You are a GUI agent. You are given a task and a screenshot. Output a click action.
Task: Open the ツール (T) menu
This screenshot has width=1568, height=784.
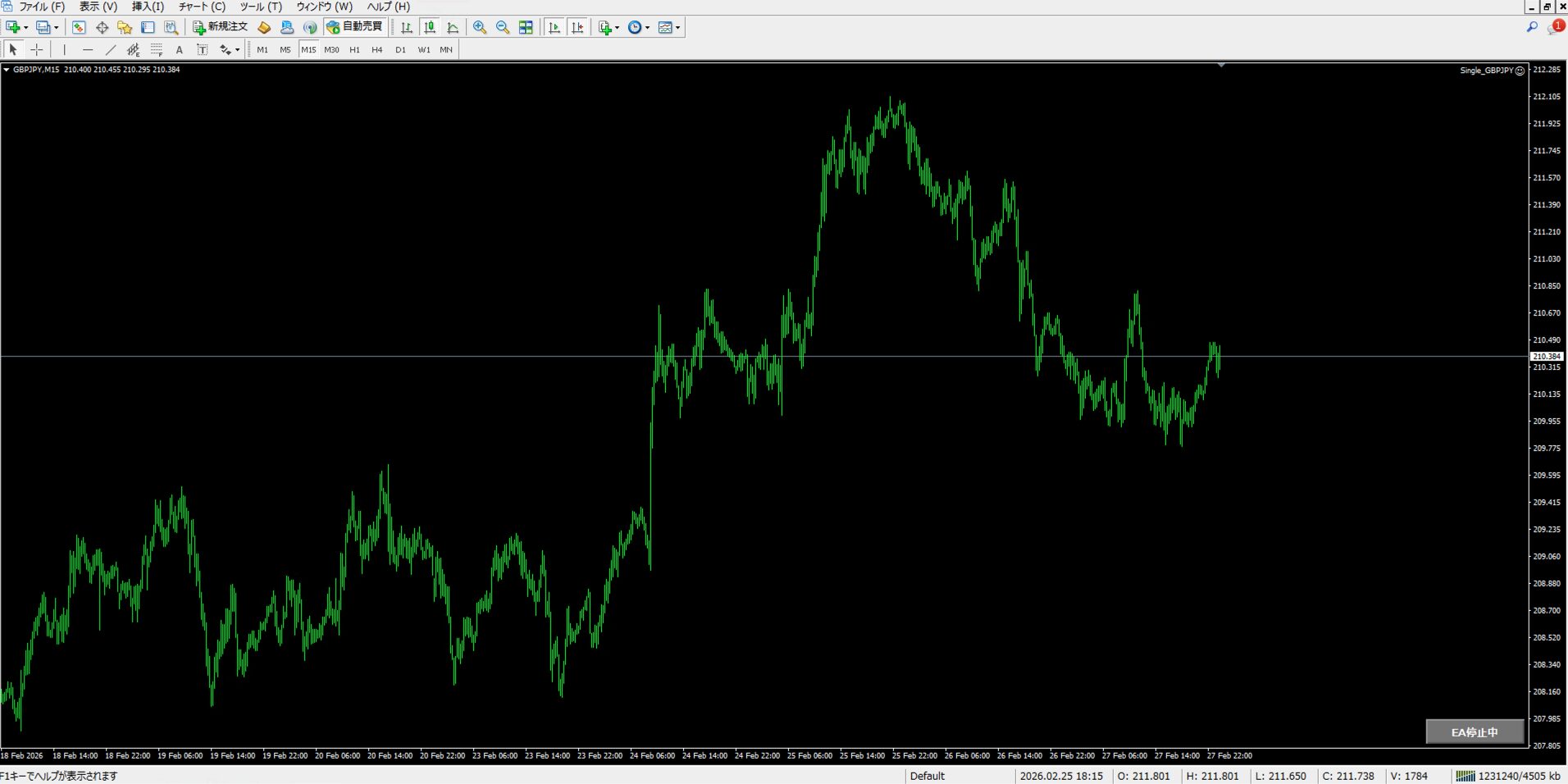click(261, 7)
